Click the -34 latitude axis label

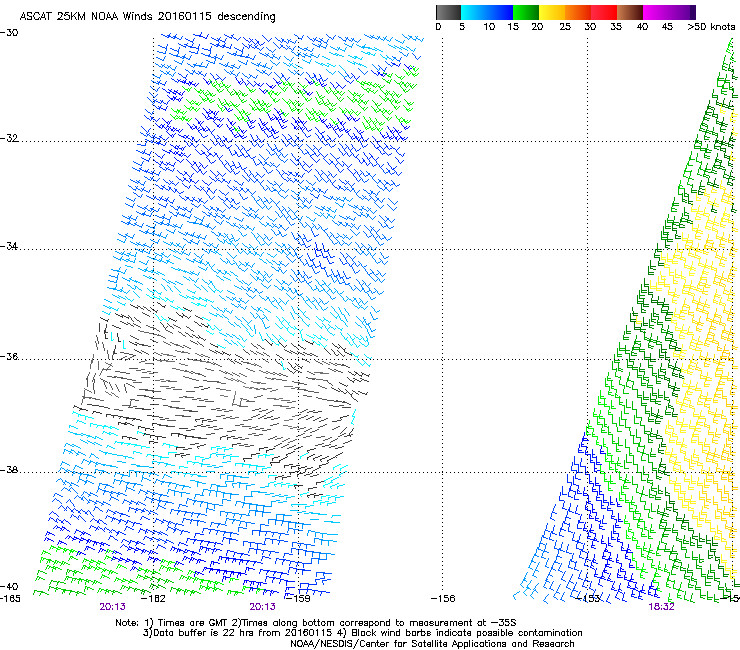pos(9,246)
